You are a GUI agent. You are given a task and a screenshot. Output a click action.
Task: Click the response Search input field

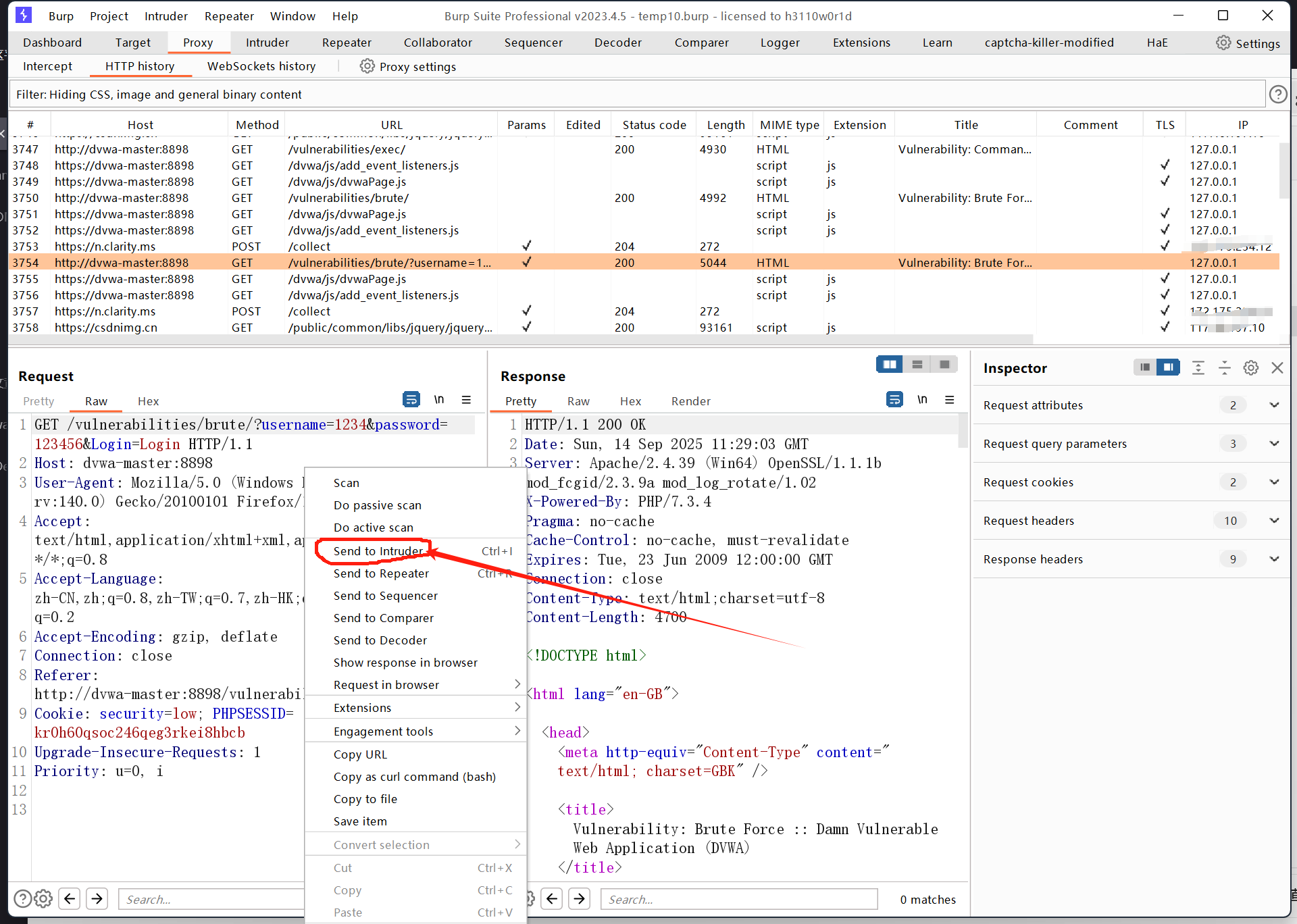738,898
